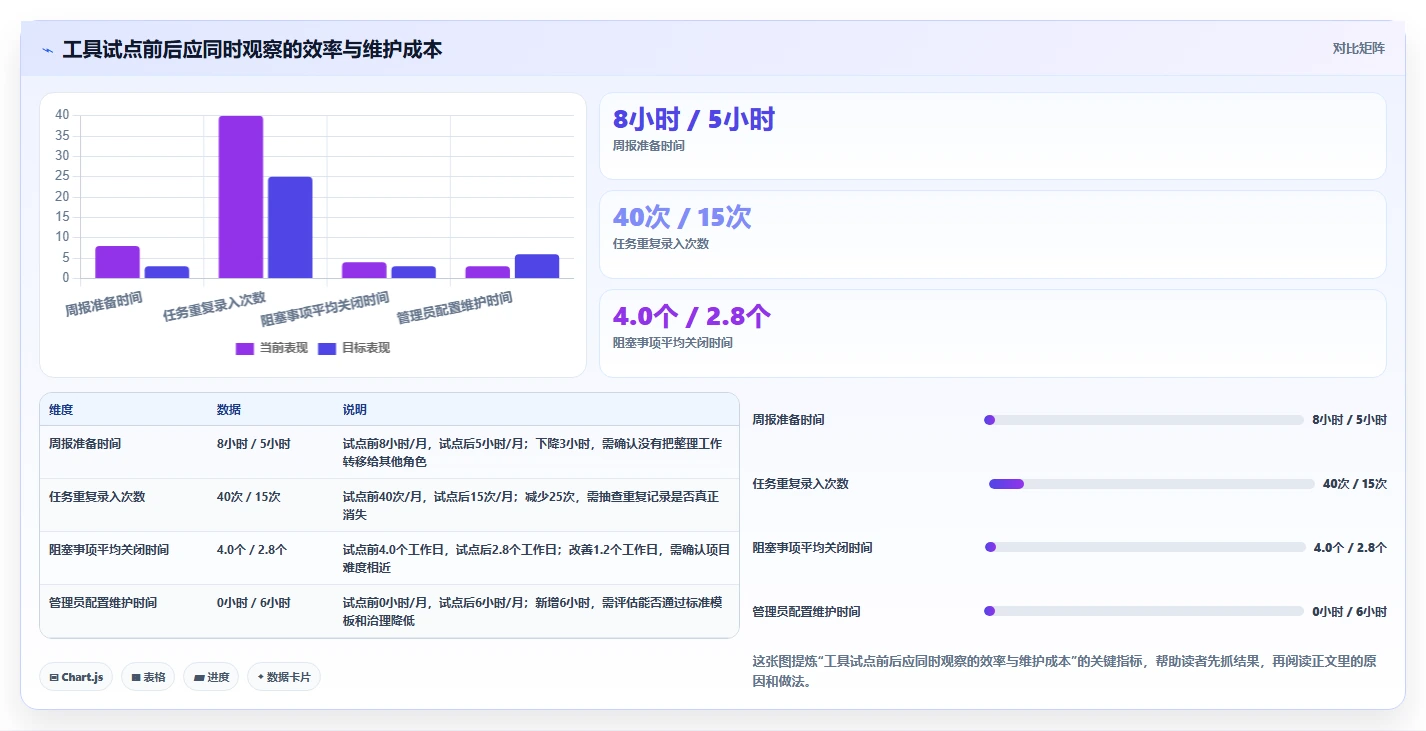This screenshot has height=731, width=1426.
Task: Click table value 40次 / 15次
Action: 248,496
